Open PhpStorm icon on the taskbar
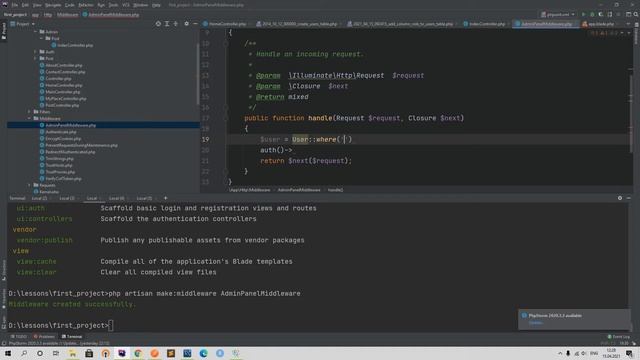This screenshot has height=360, width=640. click(122, 353)
